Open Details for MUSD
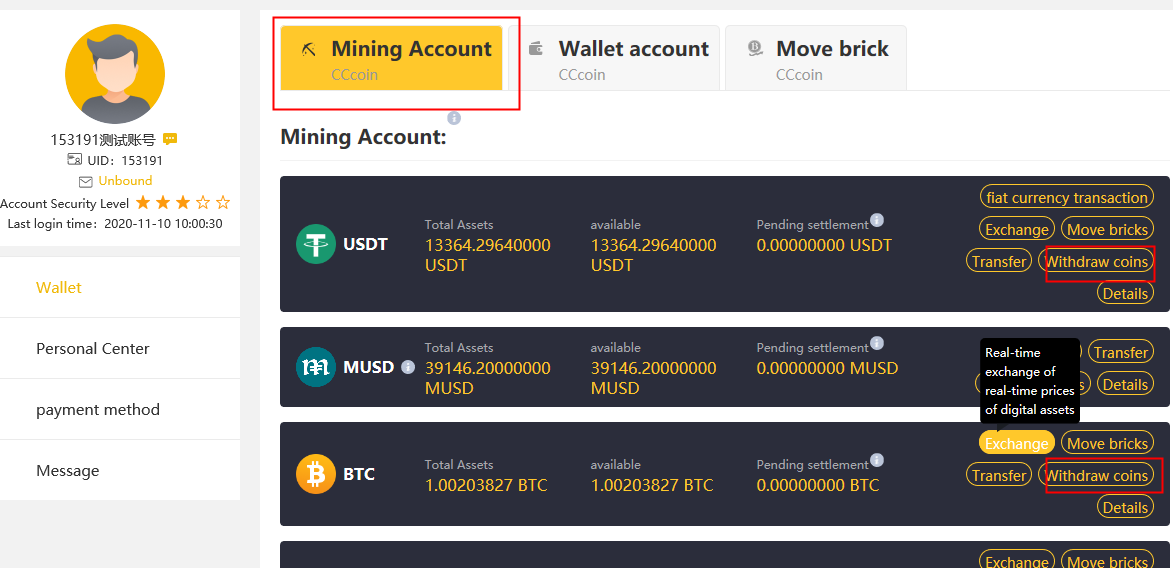 1125,385
